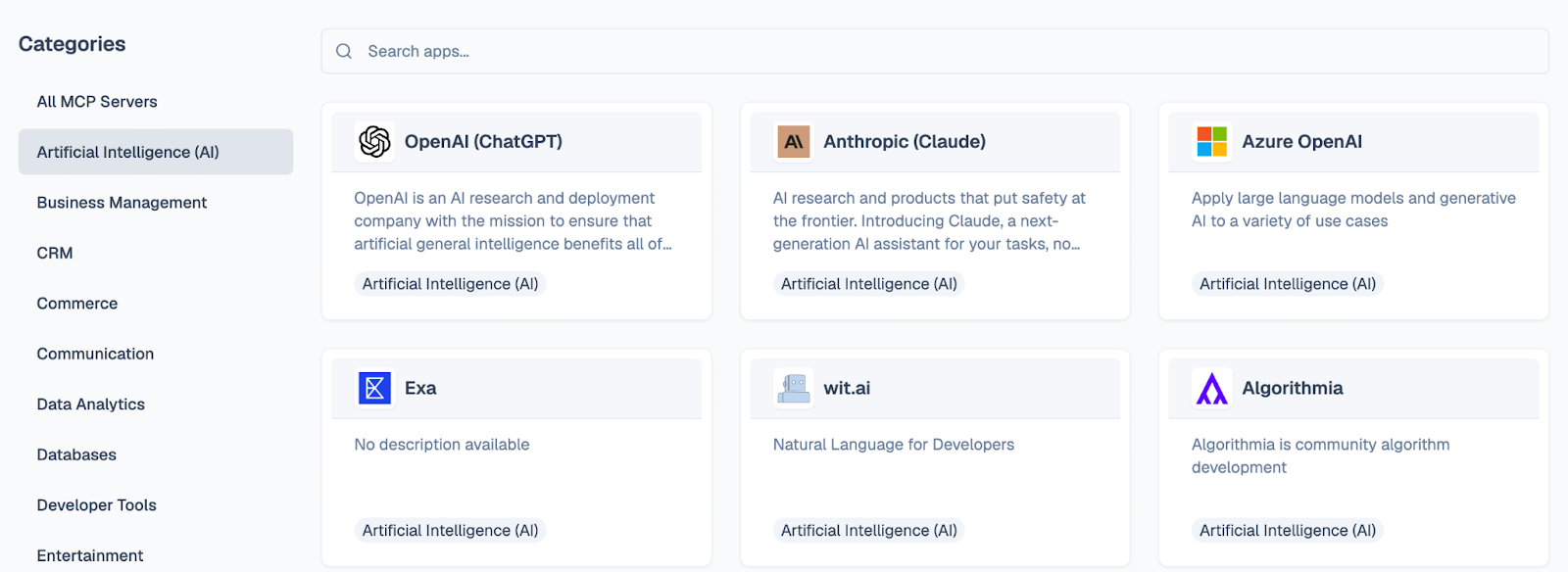Click the search magnifier icon
Viewport: 1568px width, 572px height.
click(x=344, y=51)
